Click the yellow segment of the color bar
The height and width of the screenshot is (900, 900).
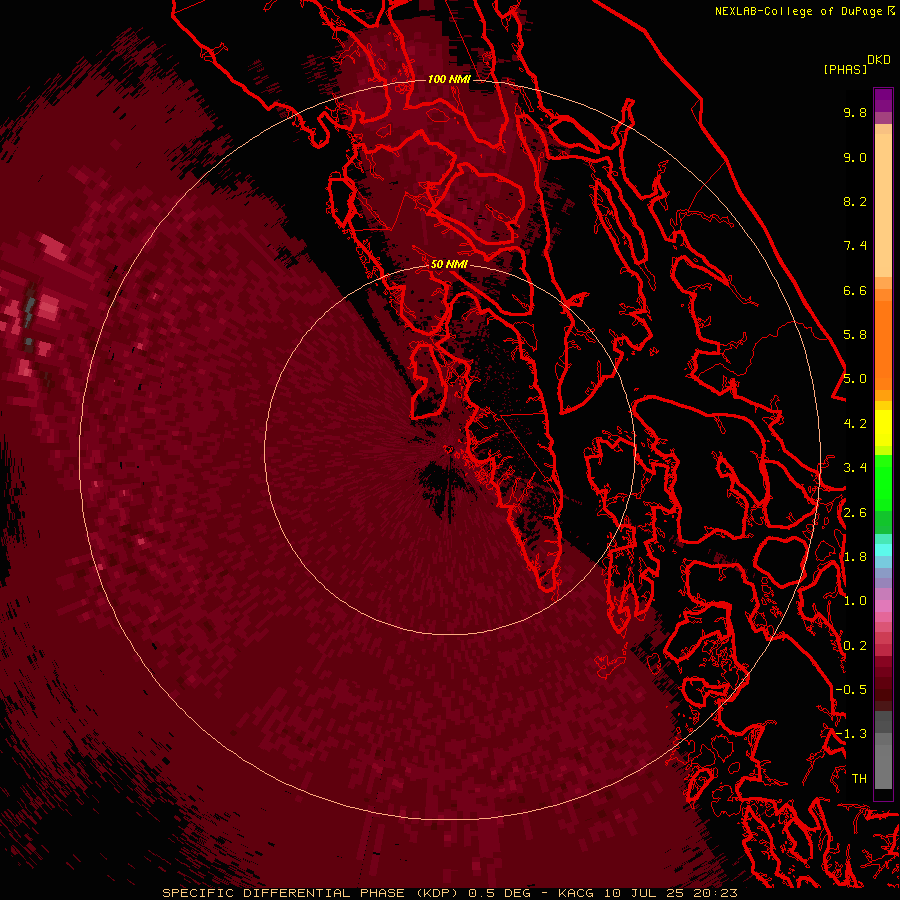pyautogui.click(x=883, y=428)
